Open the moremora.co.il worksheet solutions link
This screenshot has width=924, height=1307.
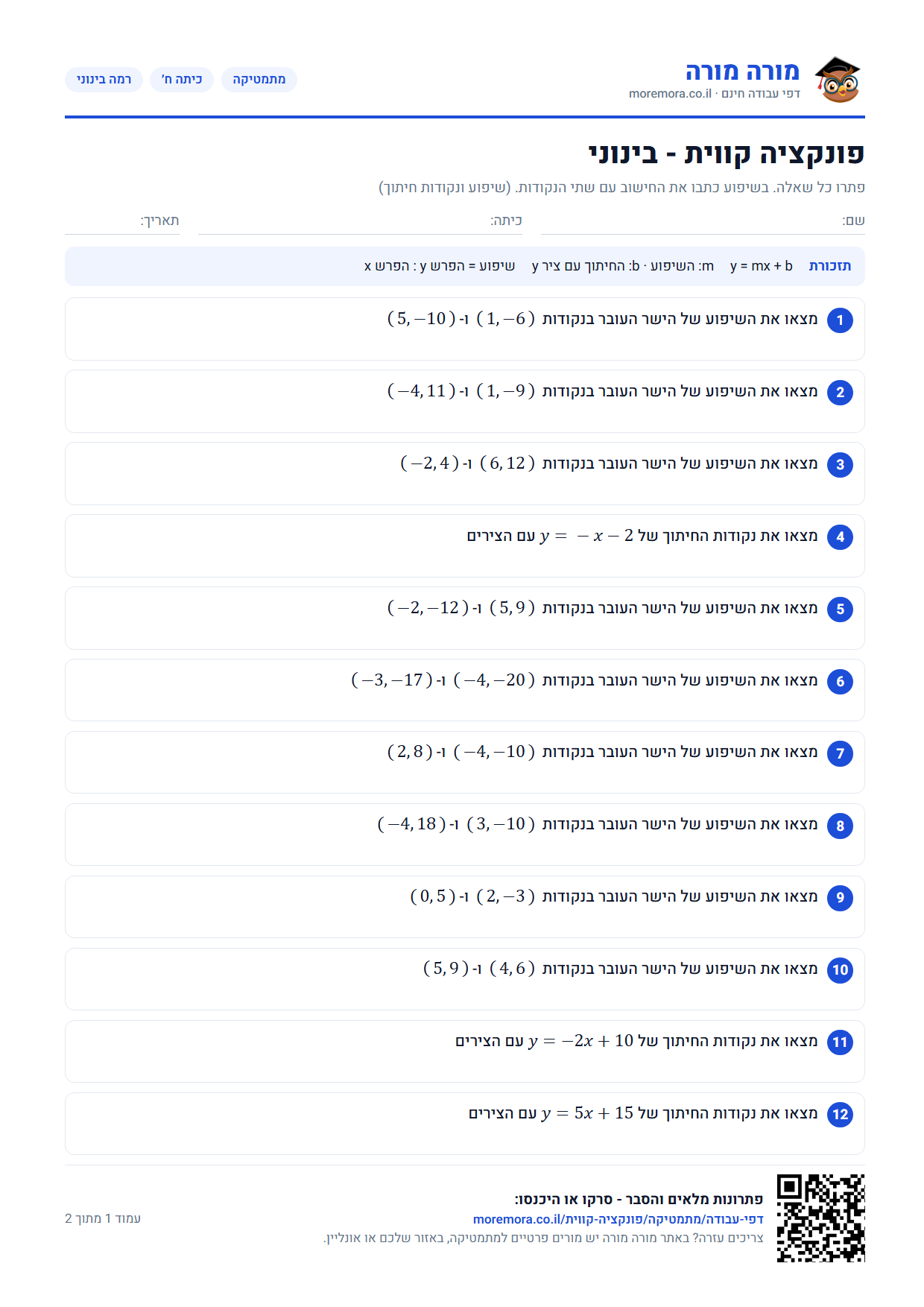pyautogui.click(x=618, y=1219)
